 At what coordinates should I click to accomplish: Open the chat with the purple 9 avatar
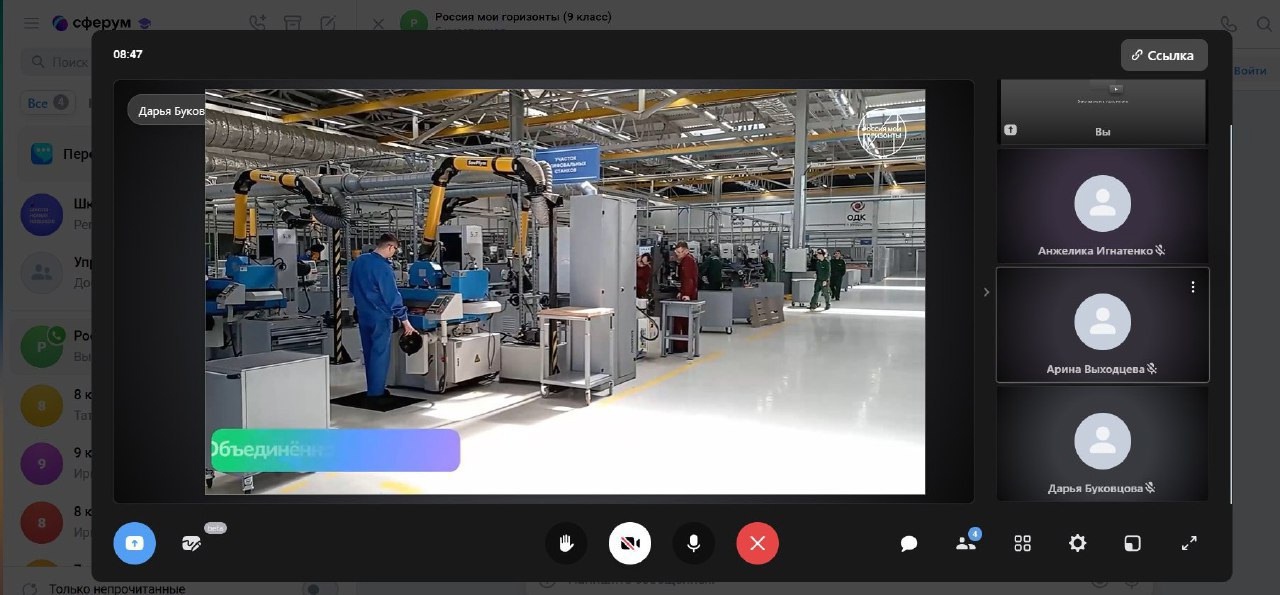42,464
